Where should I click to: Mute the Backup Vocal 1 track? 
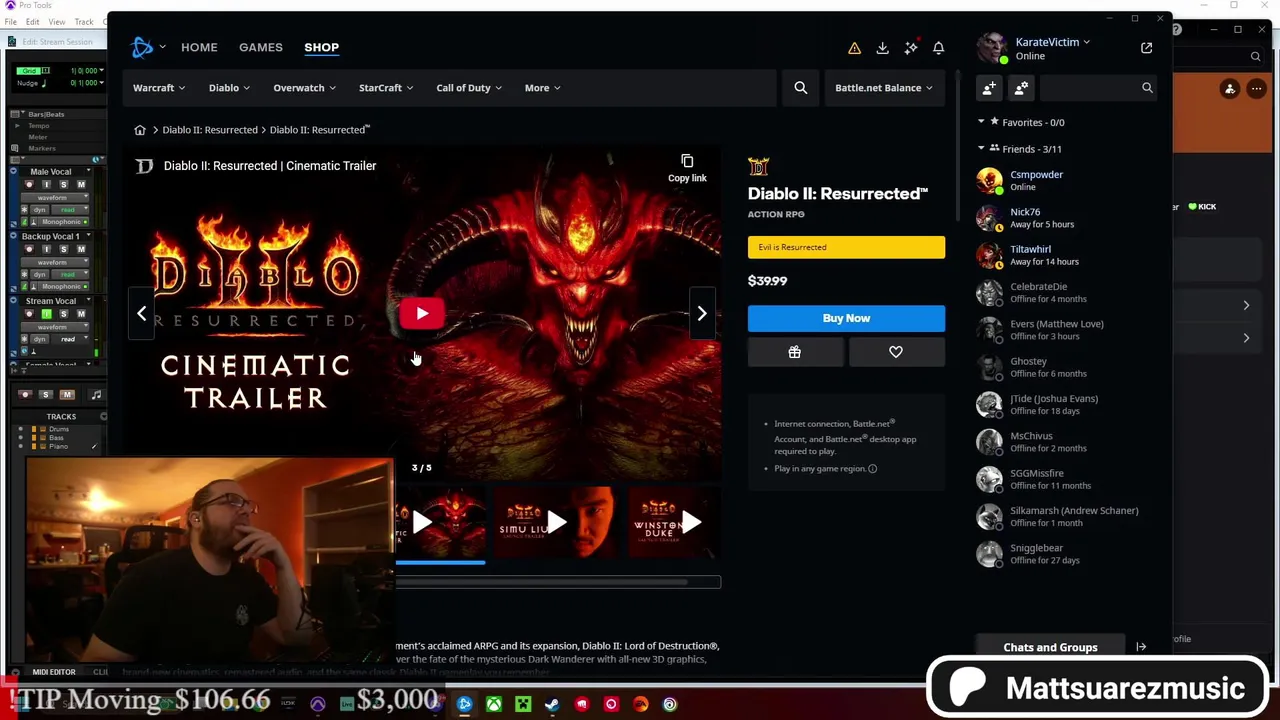(80, 249)
